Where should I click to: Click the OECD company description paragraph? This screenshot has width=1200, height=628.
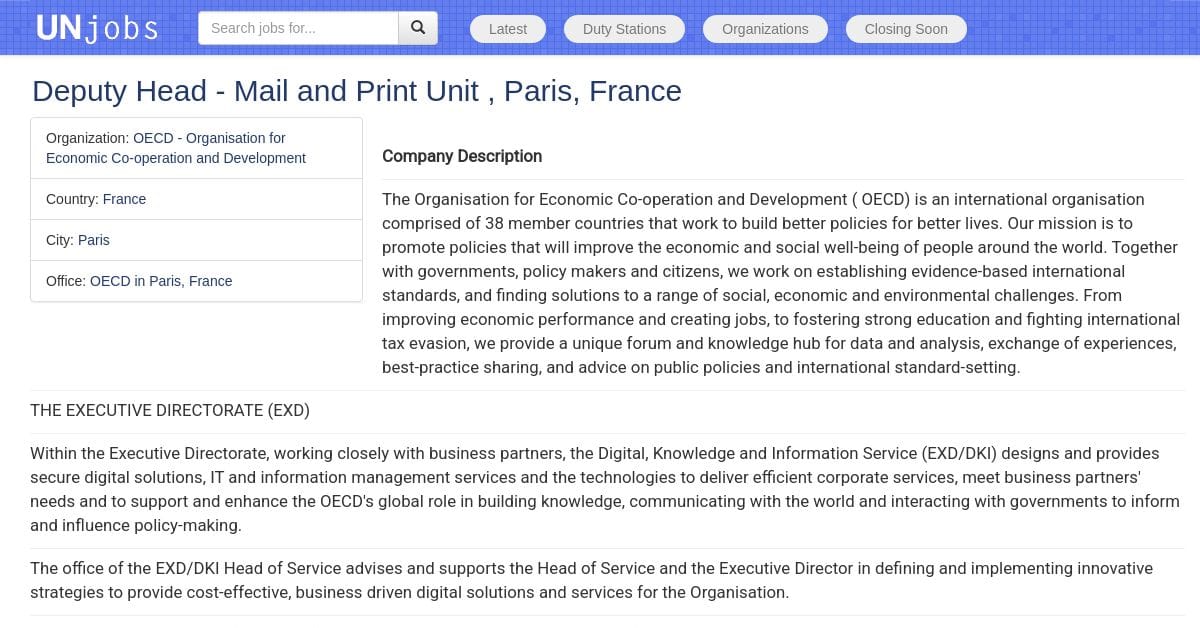(781, 283)
